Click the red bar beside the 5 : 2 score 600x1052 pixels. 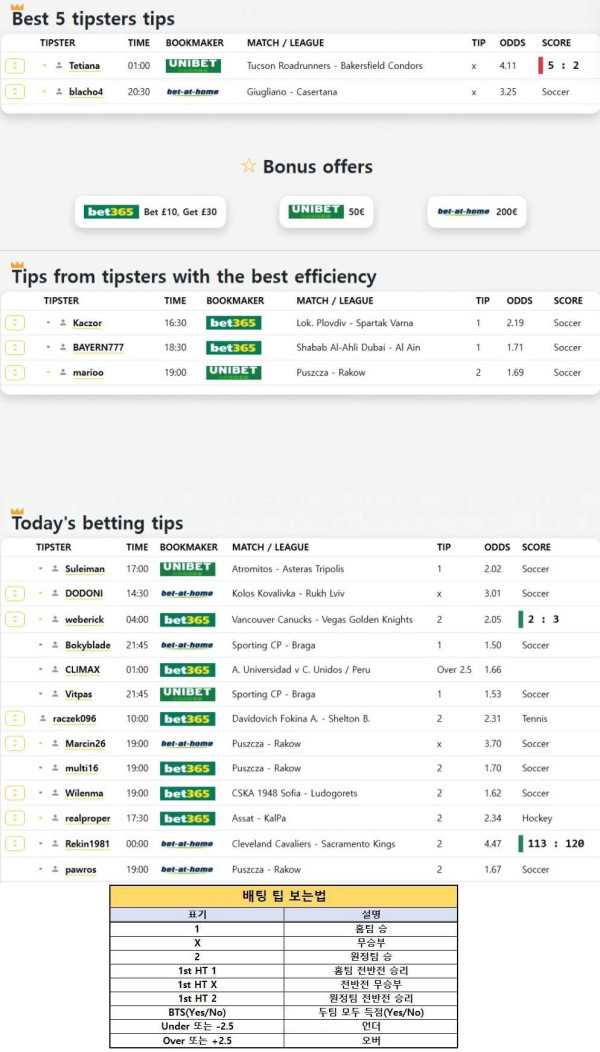(540, 66)
